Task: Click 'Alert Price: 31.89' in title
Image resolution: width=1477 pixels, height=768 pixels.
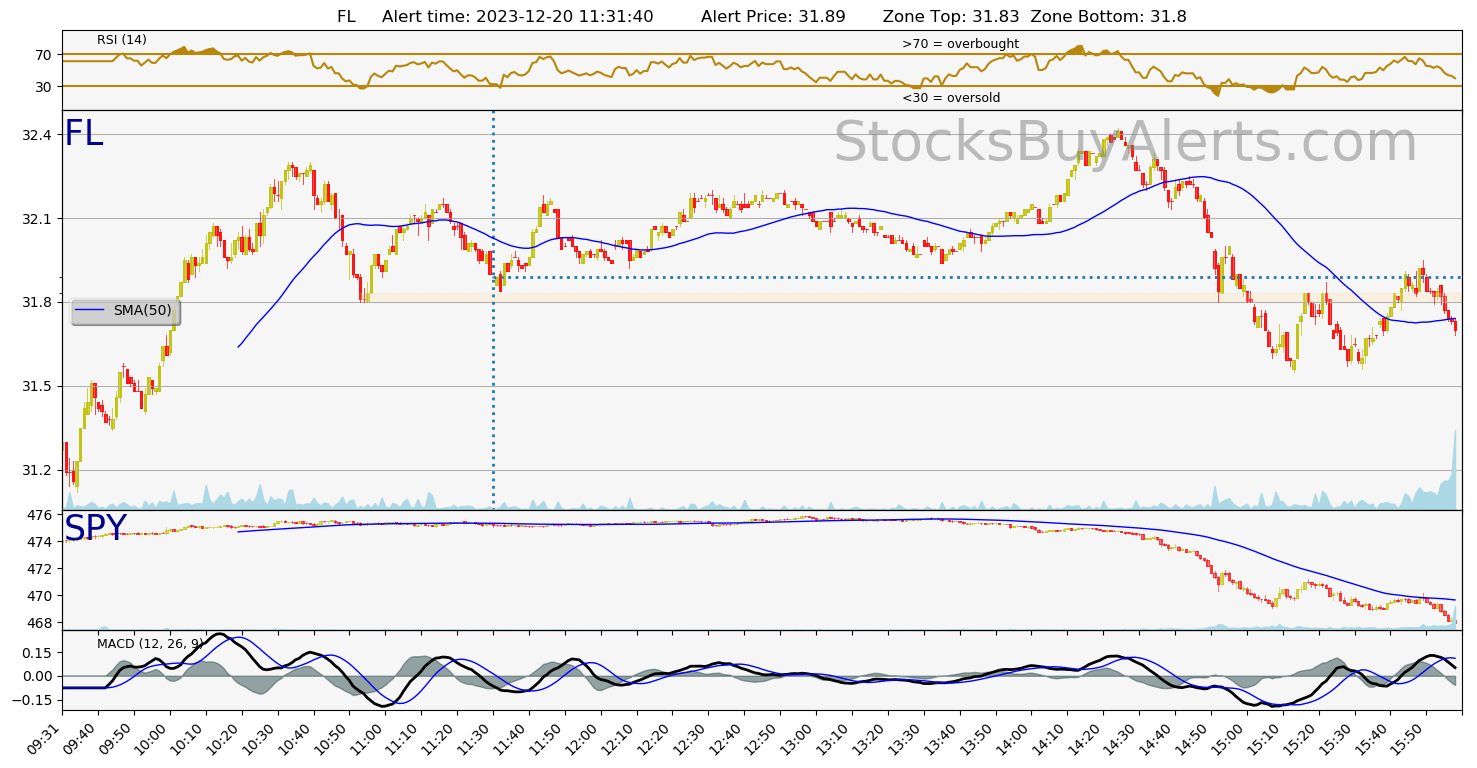Action: point(773,16)
